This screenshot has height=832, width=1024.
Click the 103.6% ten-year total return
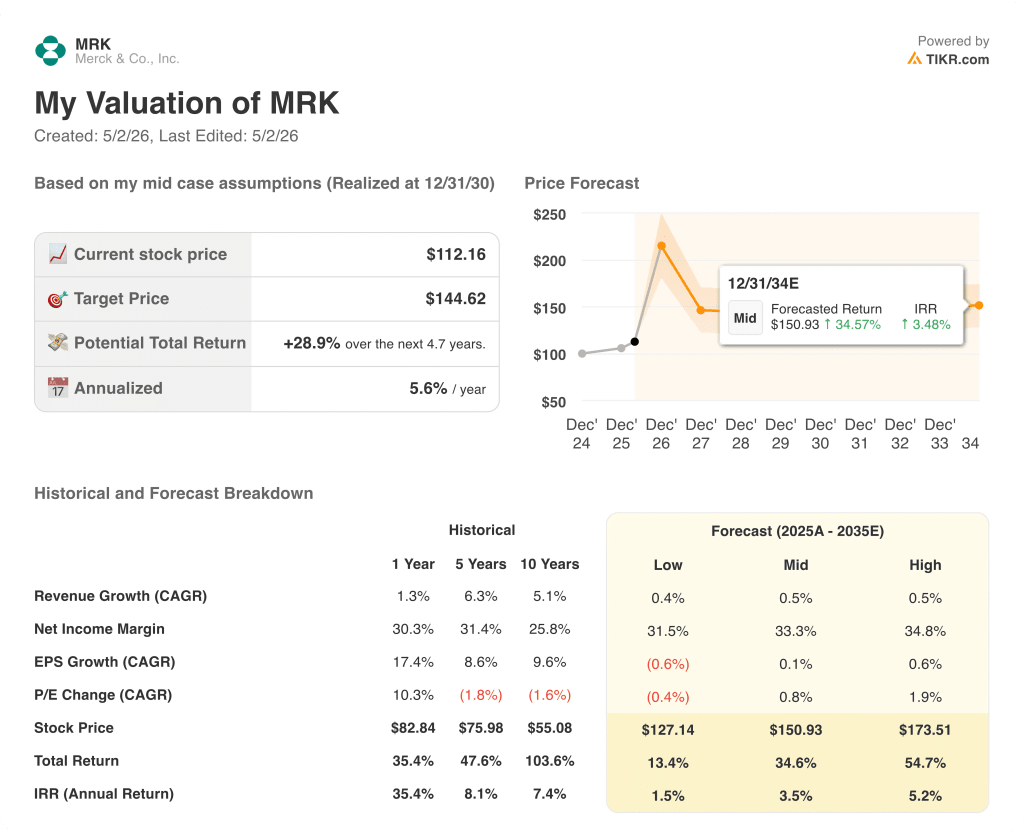550,761
